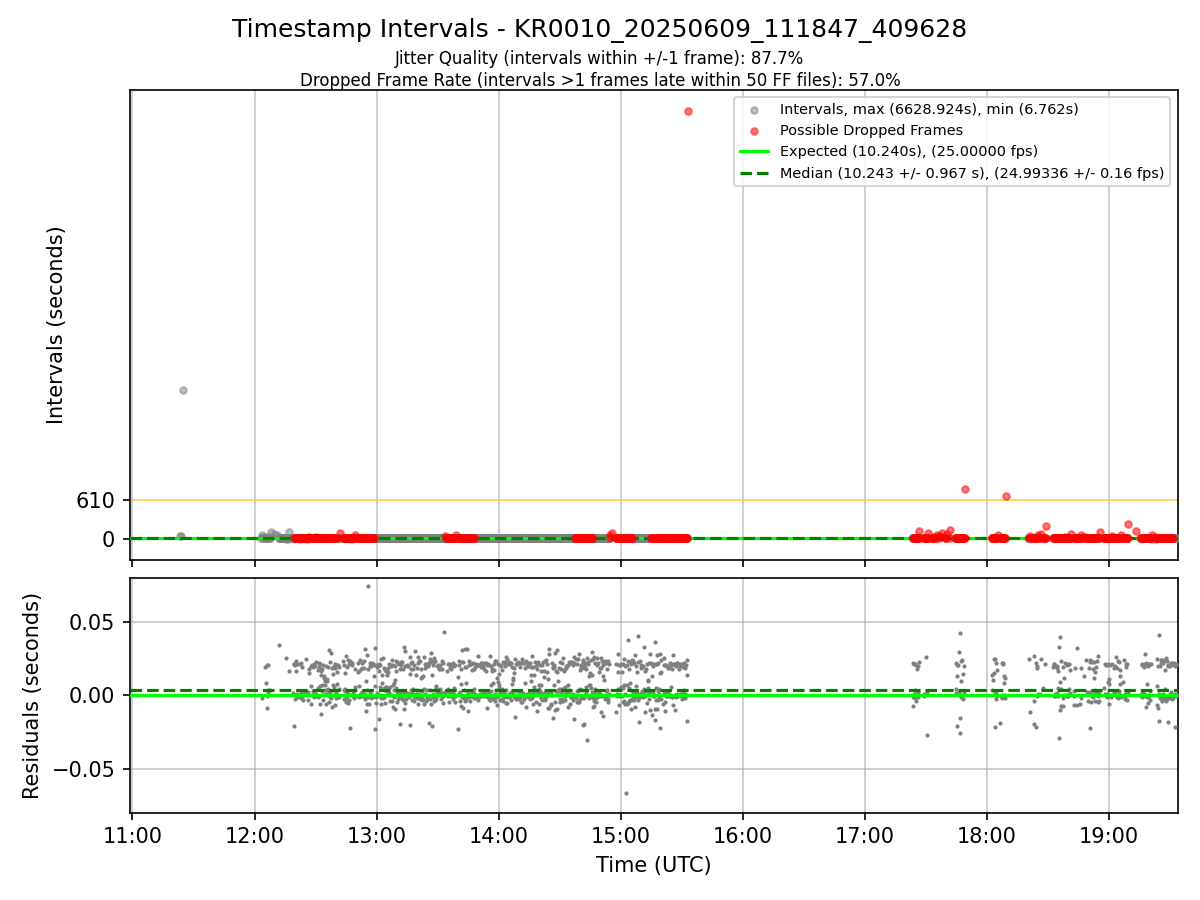Select the 'Jitter Quality' 87.7% subtitle line
Image resolution: width=1200 pixels, height=900 pixels.
(599, 58)
